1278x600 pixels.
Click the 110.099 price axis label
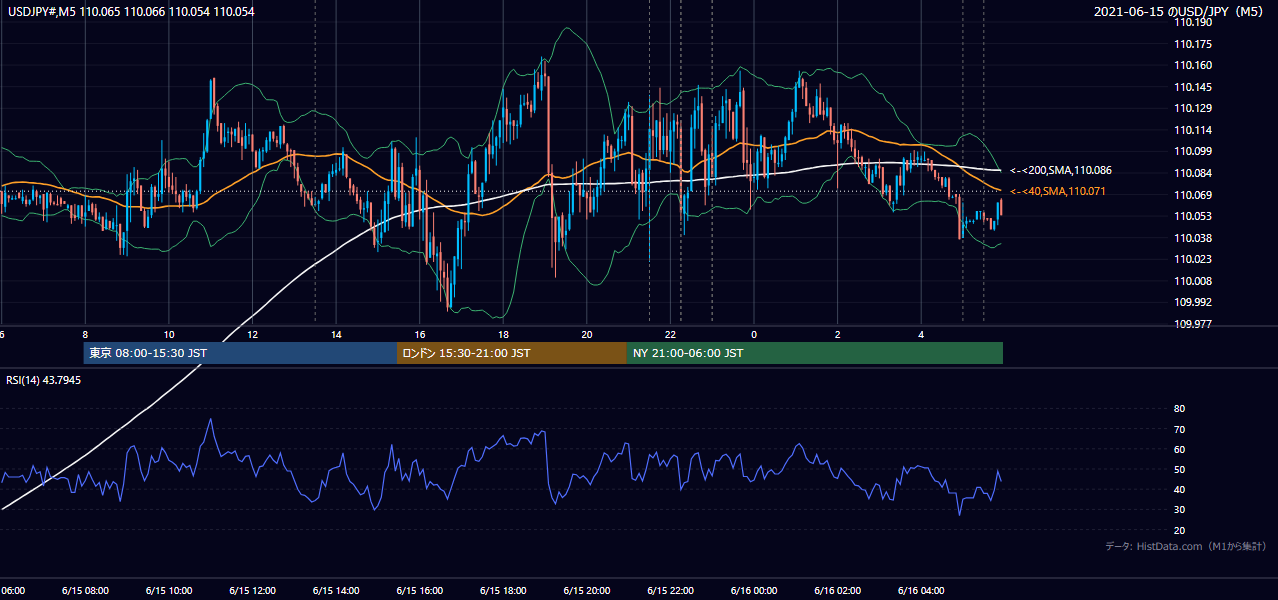point(1194,151)
